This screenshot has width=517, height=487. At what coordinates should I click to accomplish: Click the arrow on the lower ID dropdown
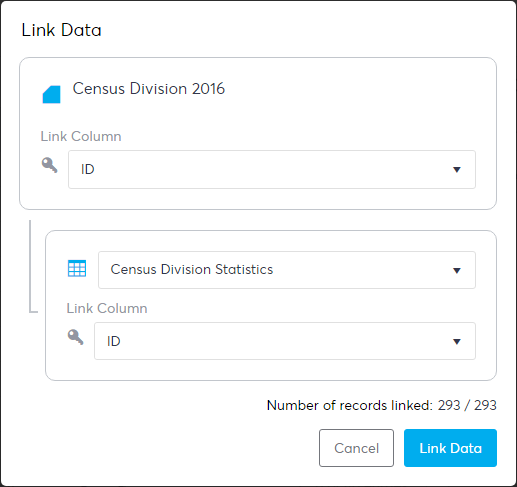[457, 341]
